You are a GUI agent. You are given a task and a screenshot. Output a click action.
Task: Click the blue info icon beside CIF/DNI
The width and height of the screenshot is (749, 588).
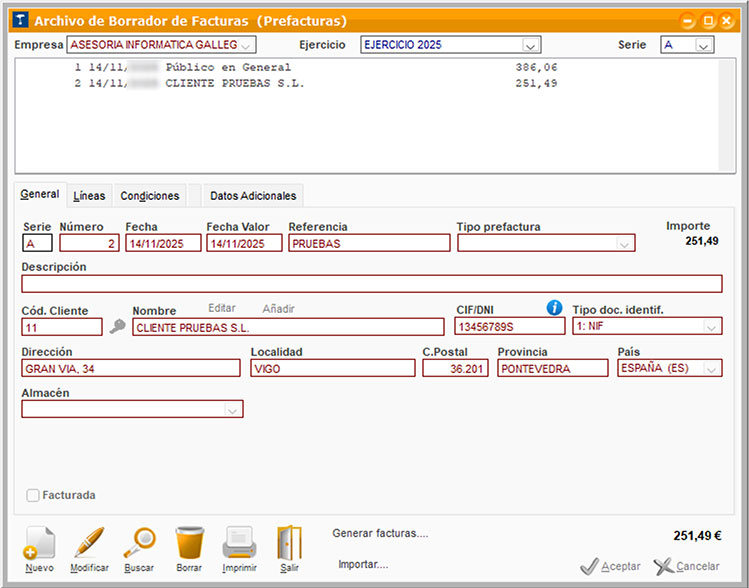point(555,308)
